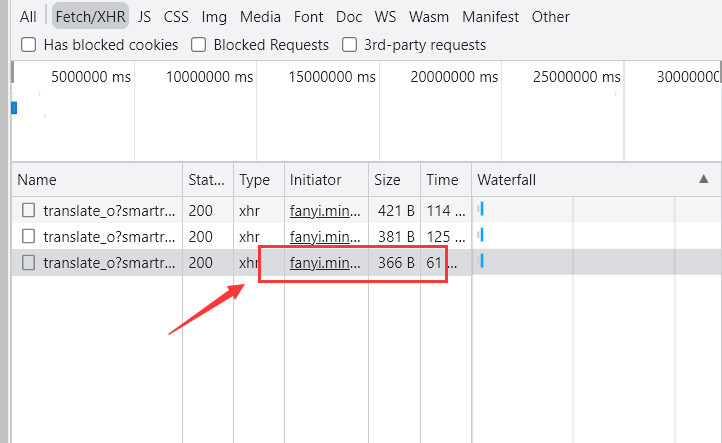722x443 pixels.
Task: Click the Manifest filter
Action: (x=490, y=17)
